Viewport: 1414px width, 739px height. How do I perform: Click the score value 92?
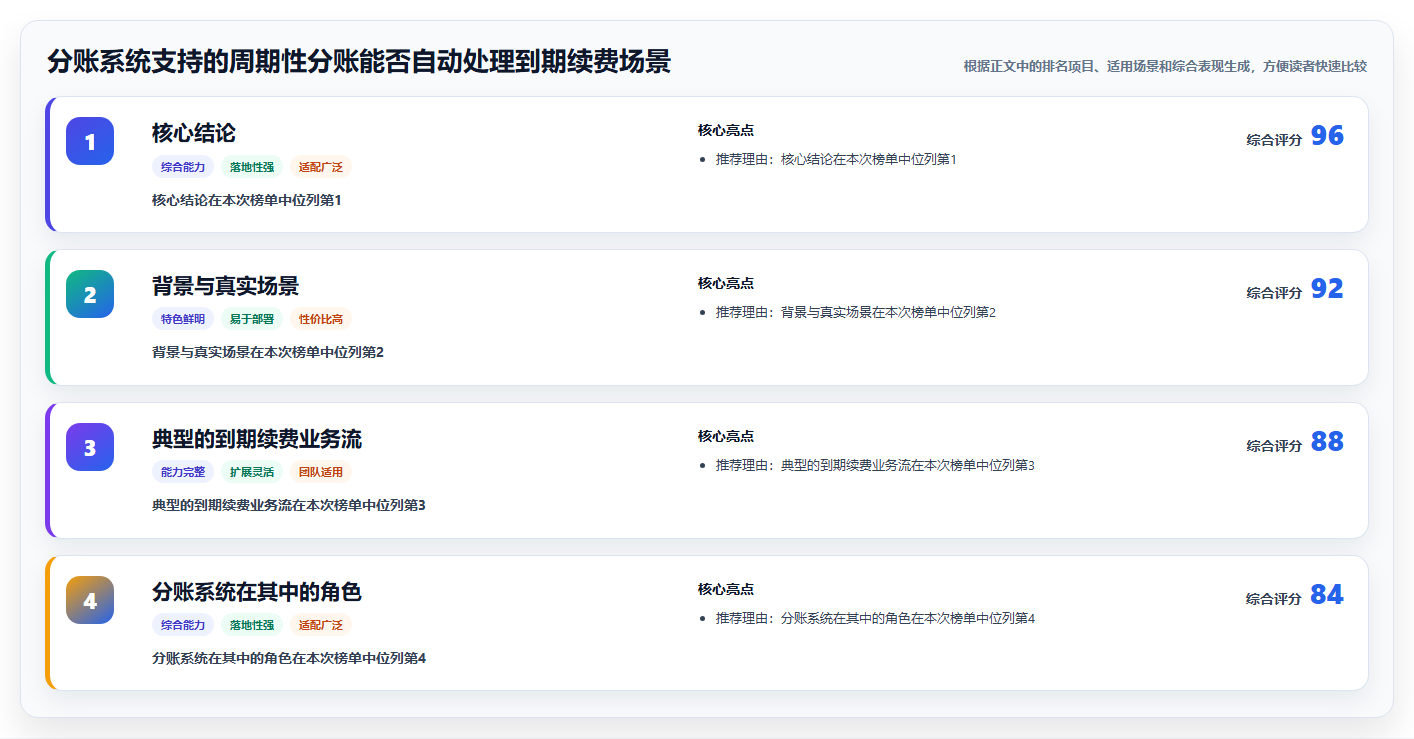coord(1327,290)
